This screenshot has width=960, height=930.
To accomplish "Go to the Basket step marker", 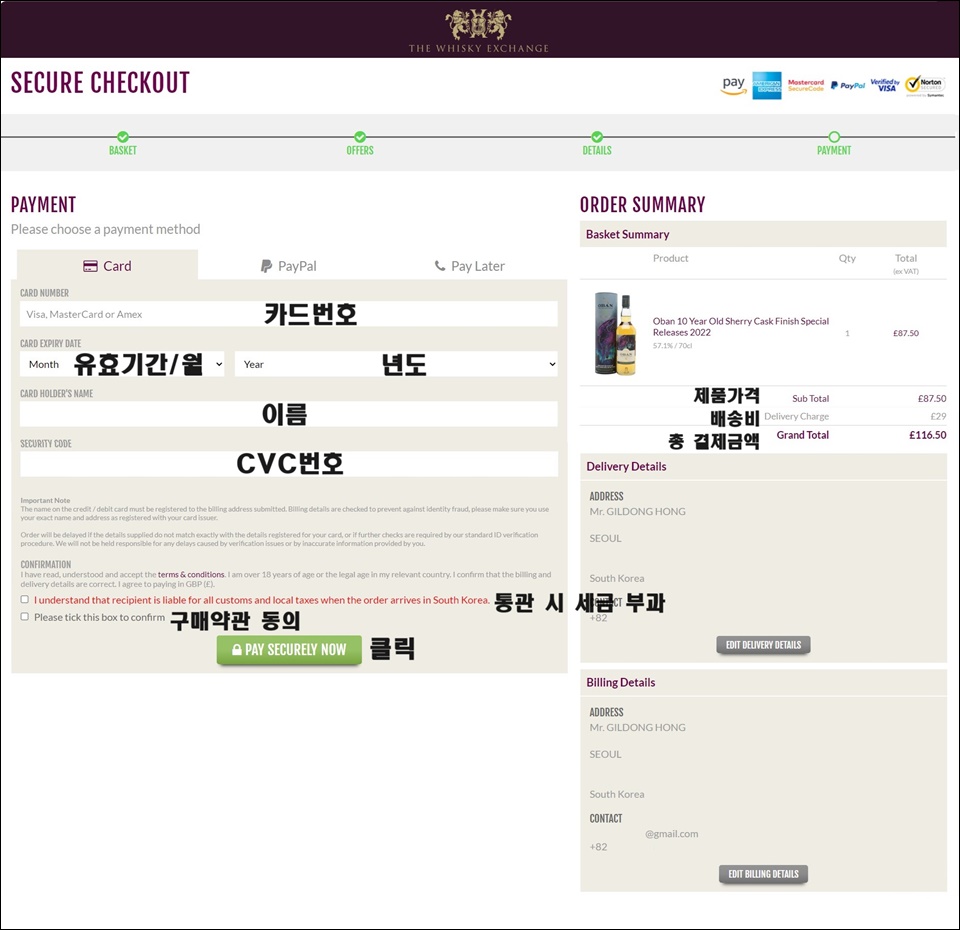I will (x=123, y=137).
